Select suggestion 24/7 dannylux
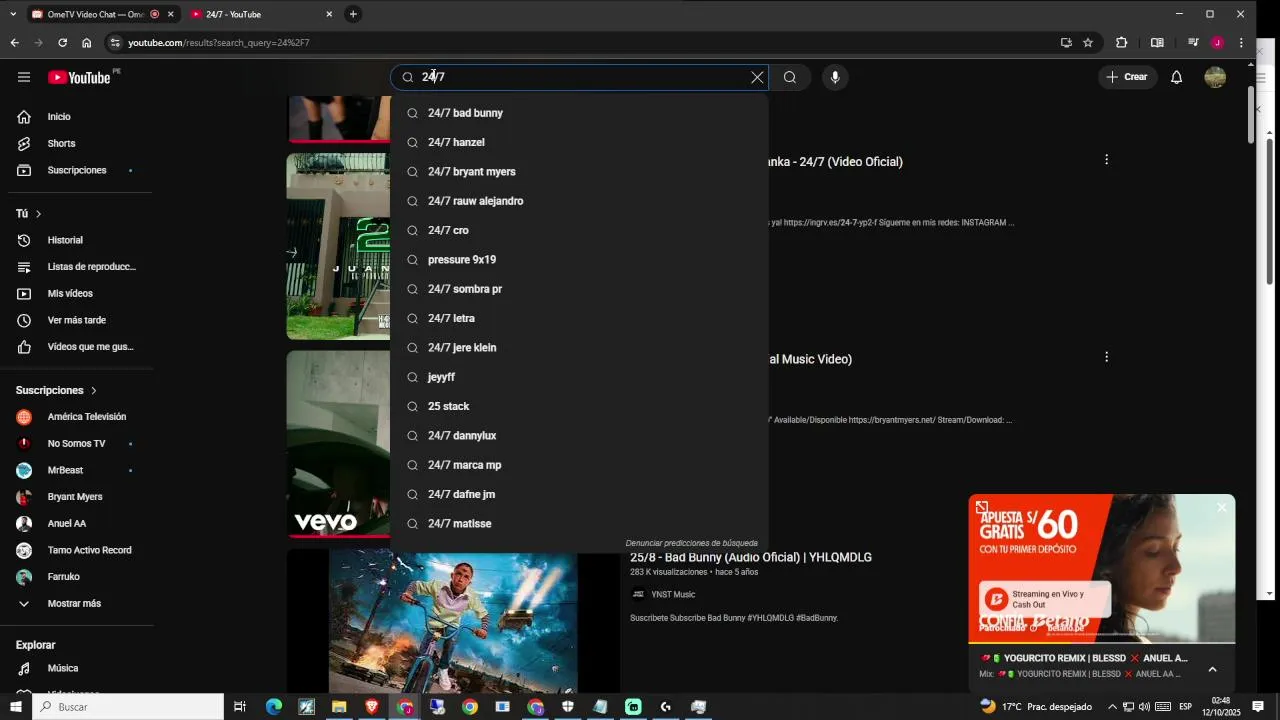The image size is (1280, 720). [x=579, y=436]
